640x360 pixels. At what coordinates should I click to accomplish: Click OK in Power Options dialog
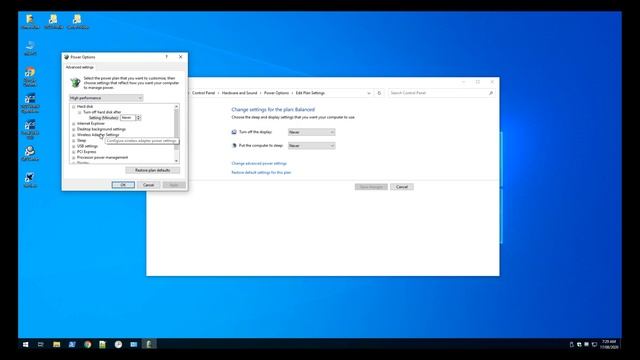click(123, 185)
